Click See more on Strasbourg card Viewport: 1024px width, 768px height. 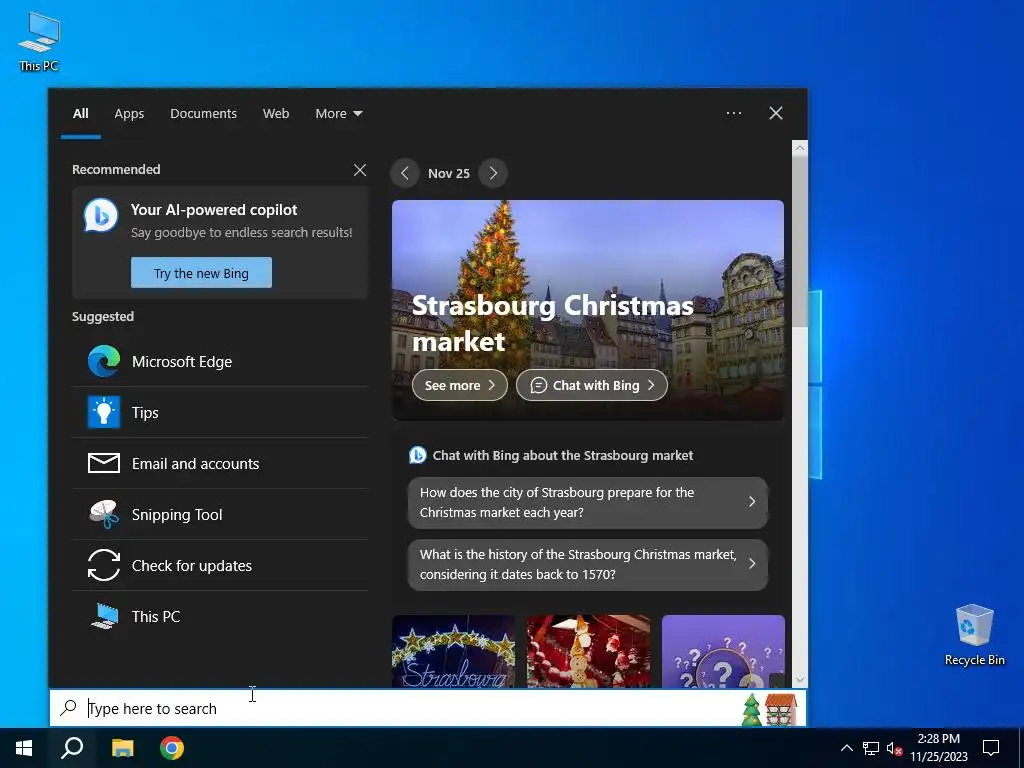(460, 385)
